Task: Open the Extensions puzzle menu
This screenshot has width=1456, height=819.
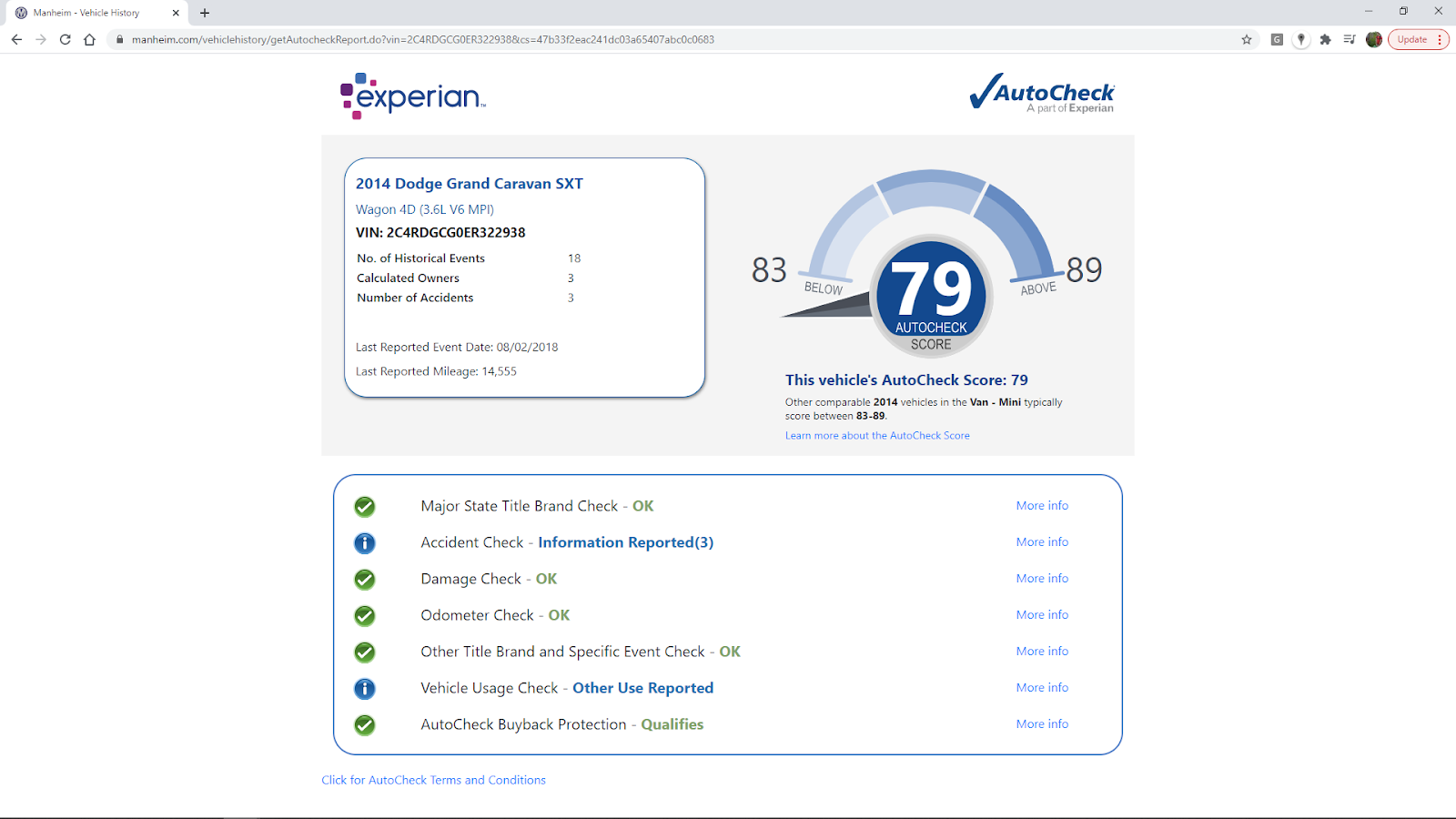Action: [1325, 39]
